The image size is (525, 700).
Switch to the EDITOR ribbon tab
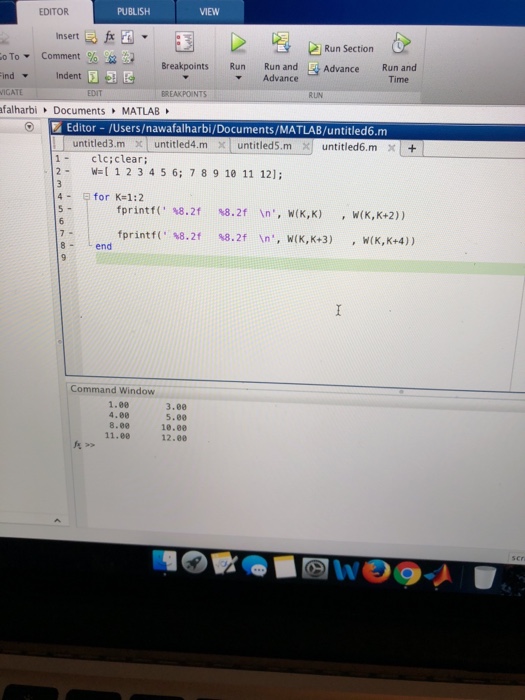click(x=54, y=12)
